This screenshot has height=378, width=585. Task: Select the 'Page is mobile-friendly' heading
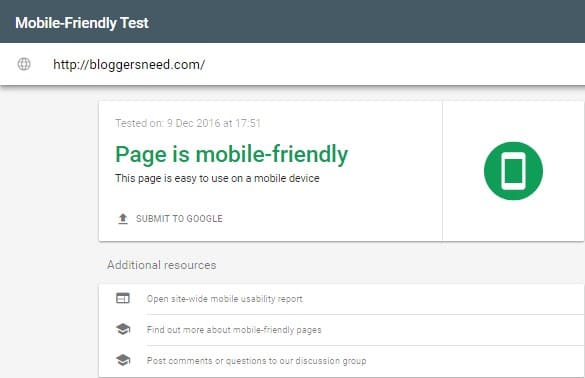pyautogui.click(x=231, y=154)
